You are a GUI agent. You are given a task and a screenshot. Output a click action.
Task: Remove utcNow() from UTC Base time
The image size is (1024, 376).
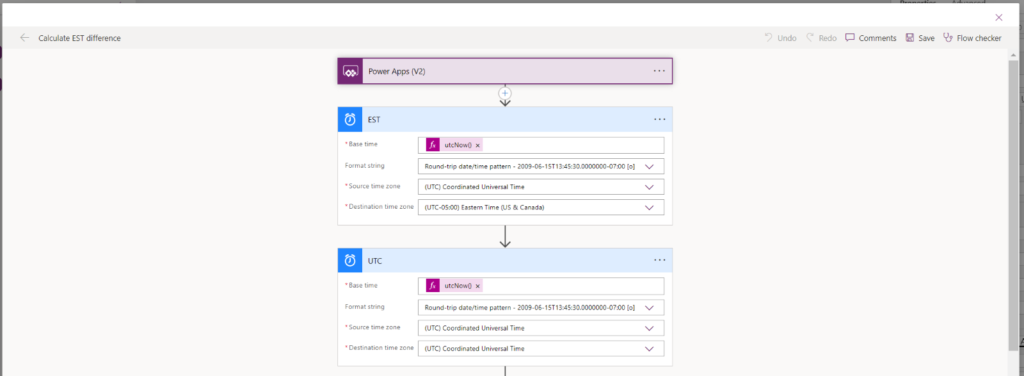click(x=477, y=286)
